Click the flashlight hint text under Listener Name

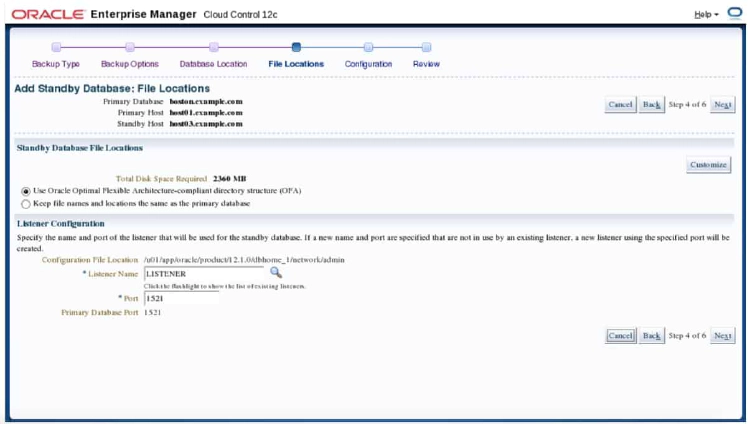(x=225, y=286)
